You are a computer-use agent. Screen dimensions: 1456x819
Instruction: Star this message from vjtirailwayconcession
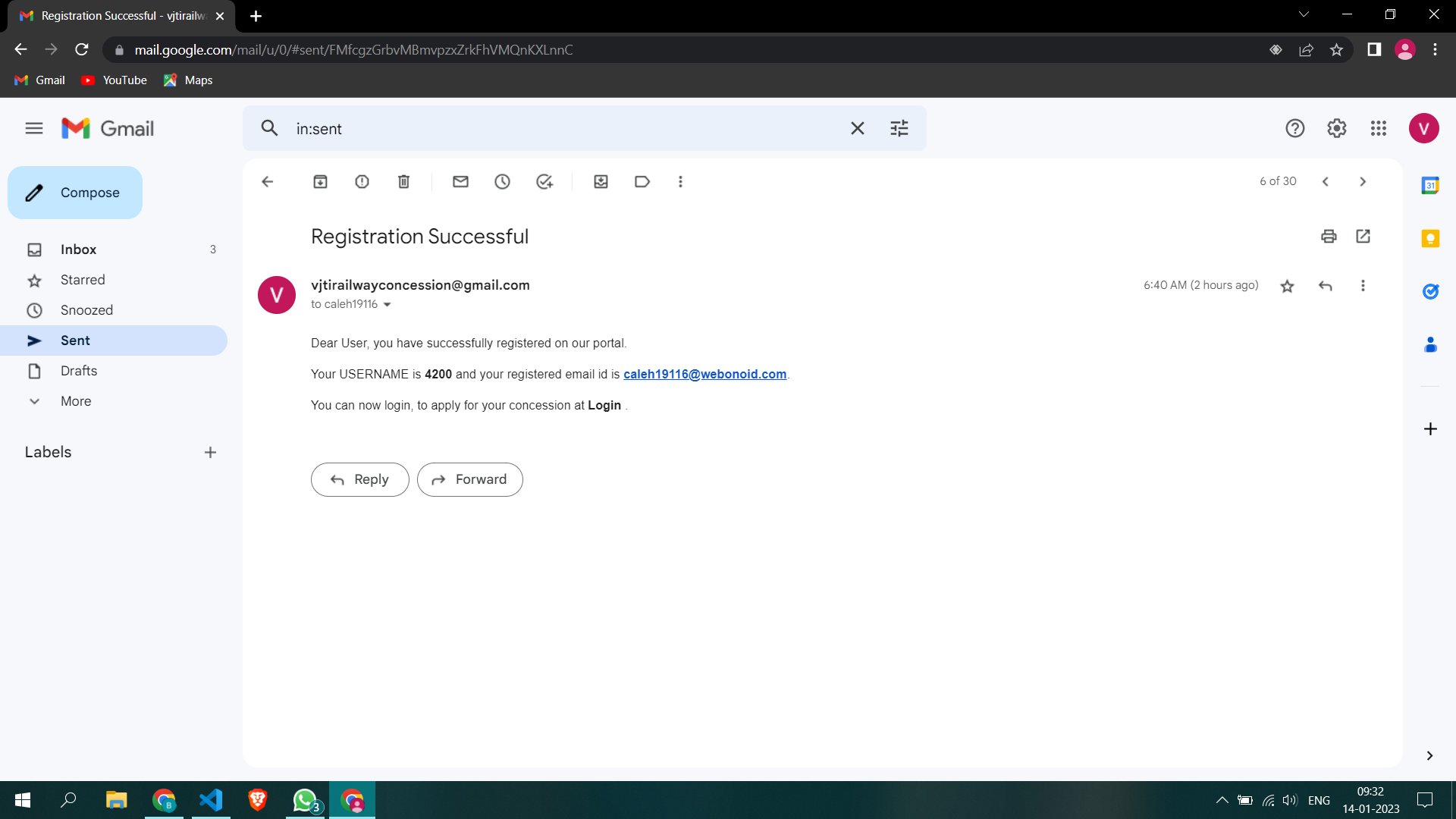point(1287,286)
